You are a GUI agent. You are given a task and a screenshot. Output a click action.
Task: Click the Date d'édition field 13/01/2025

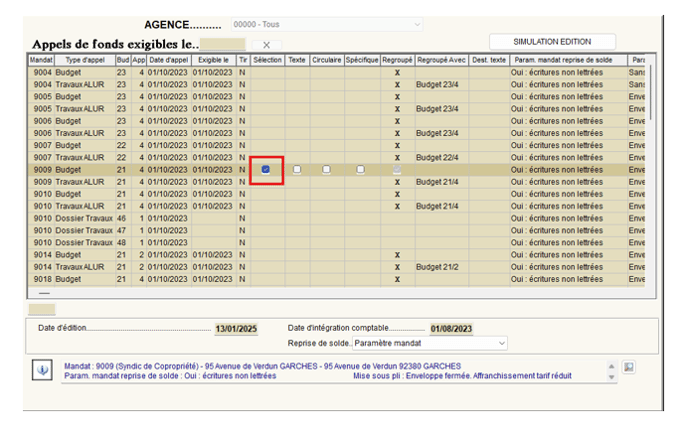(x=236, y=328)
